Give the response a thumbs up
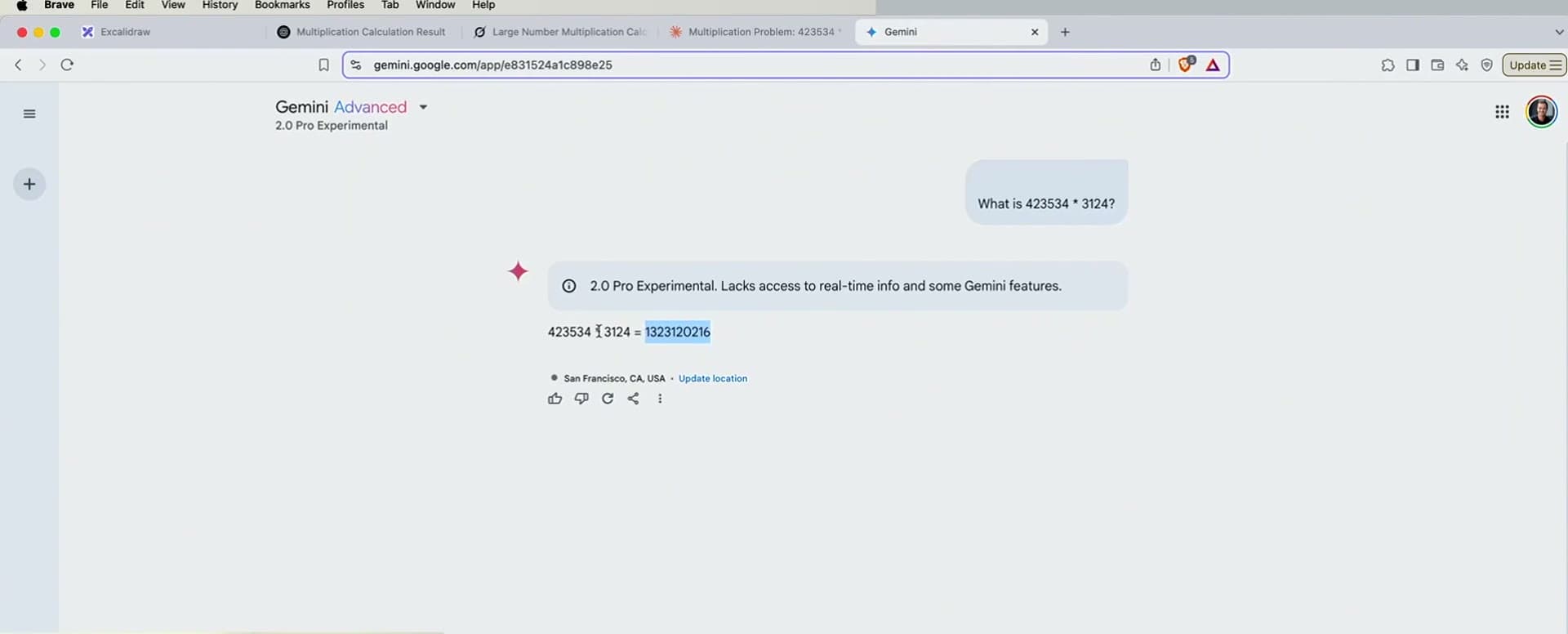The width and height of the screenshot is (1568, 634). [x=555, y=399]
